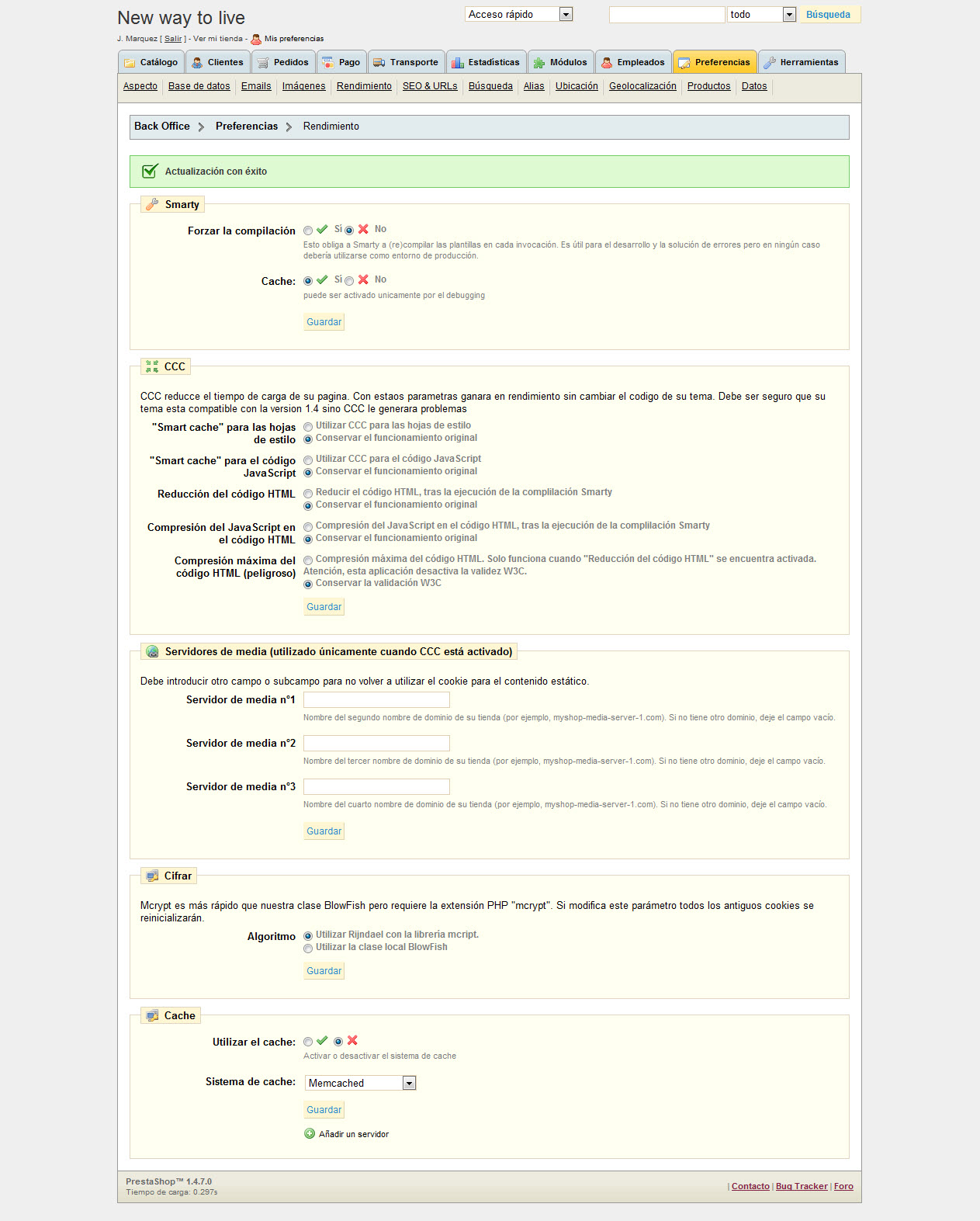
Task: Click the CCC compress arrows icon
Action: tap(152, 366)
